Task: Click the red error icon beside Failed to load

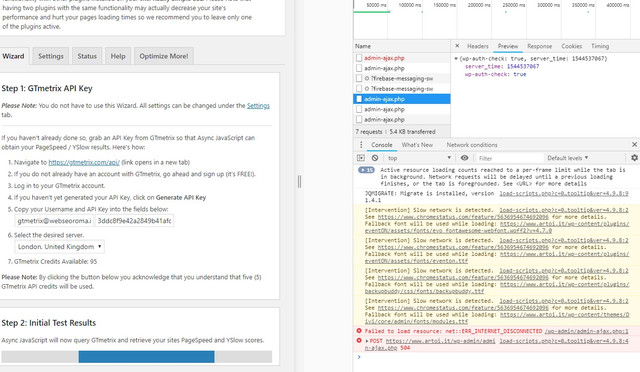Action: [359, 330]
